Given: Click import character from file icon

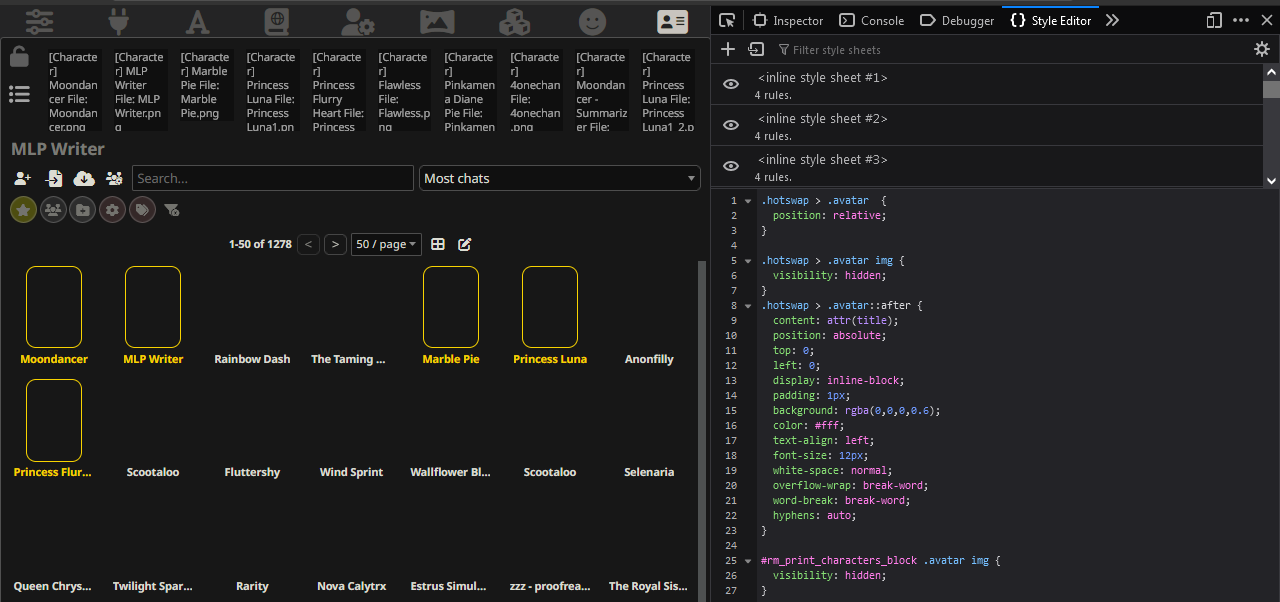Looking at the screenshot, I should click(x=53, y=178).
